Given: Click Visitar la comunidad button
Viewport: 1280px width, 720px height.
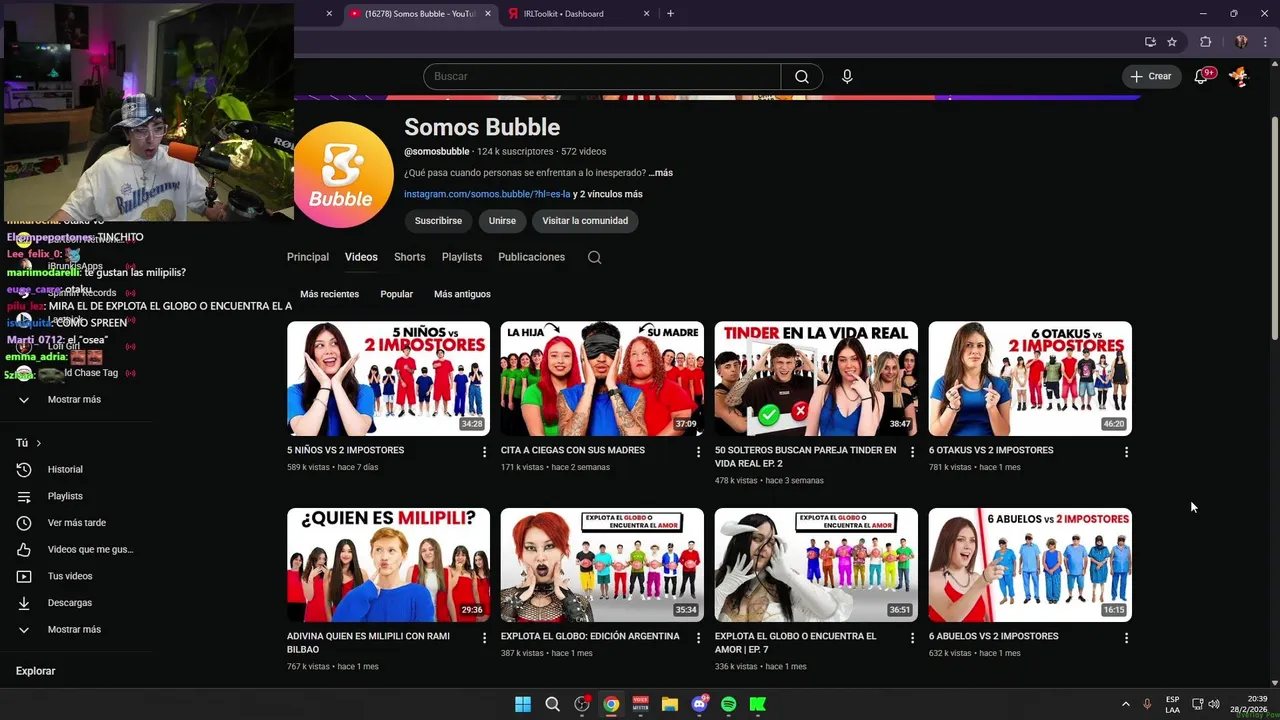Looking at the screenshot, I should [585, 221].
